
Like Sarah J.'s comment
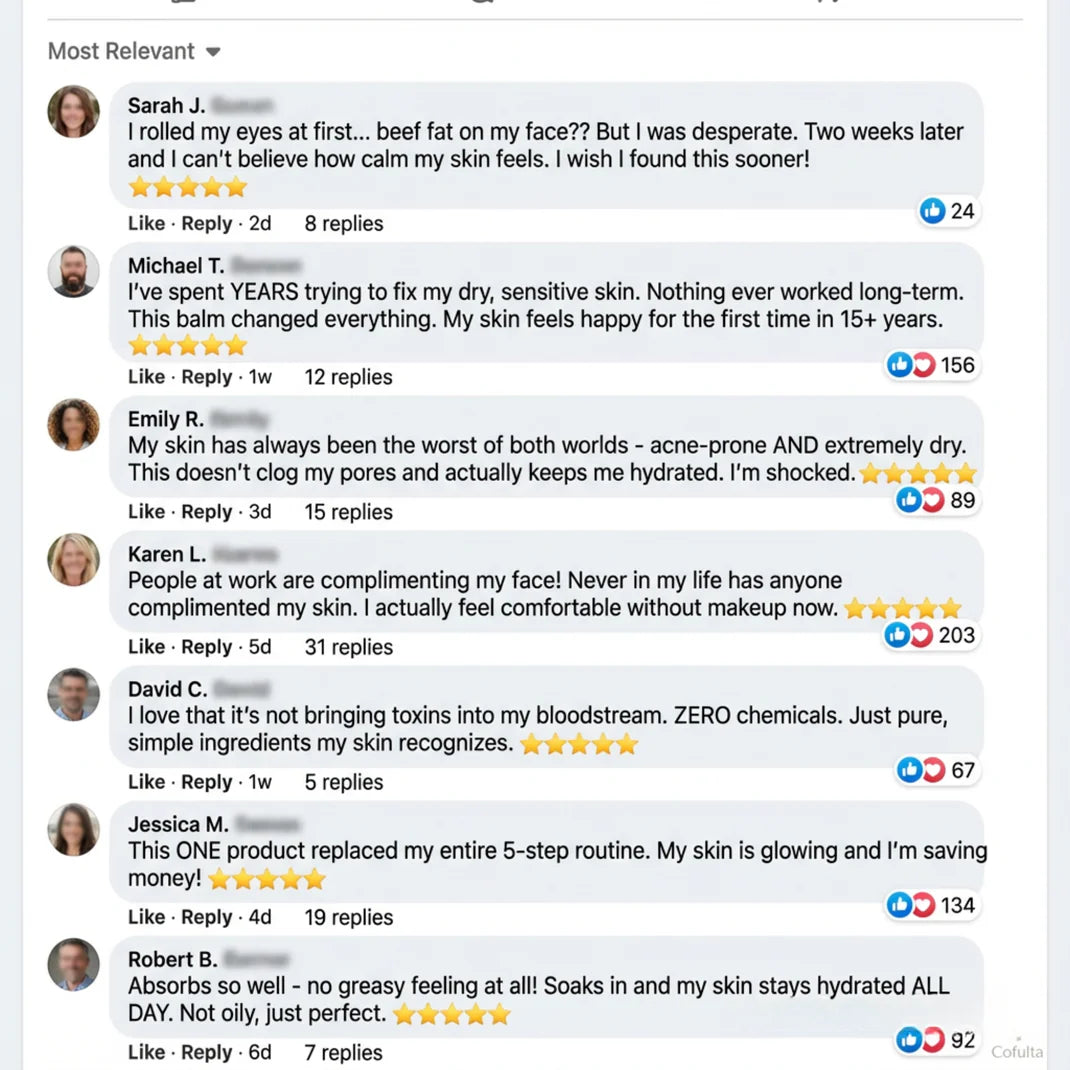146,224
